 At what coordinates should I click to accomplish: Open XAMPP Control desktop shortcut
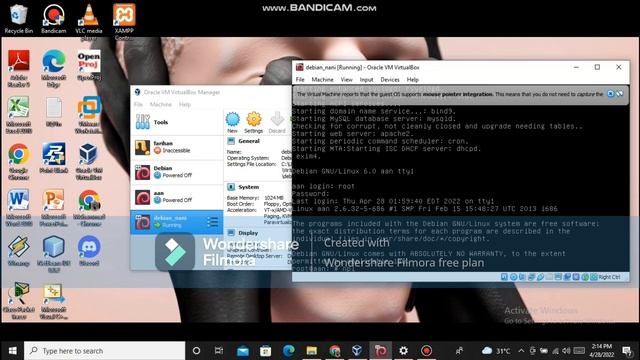pyautogui.click(x=124, y=21)
